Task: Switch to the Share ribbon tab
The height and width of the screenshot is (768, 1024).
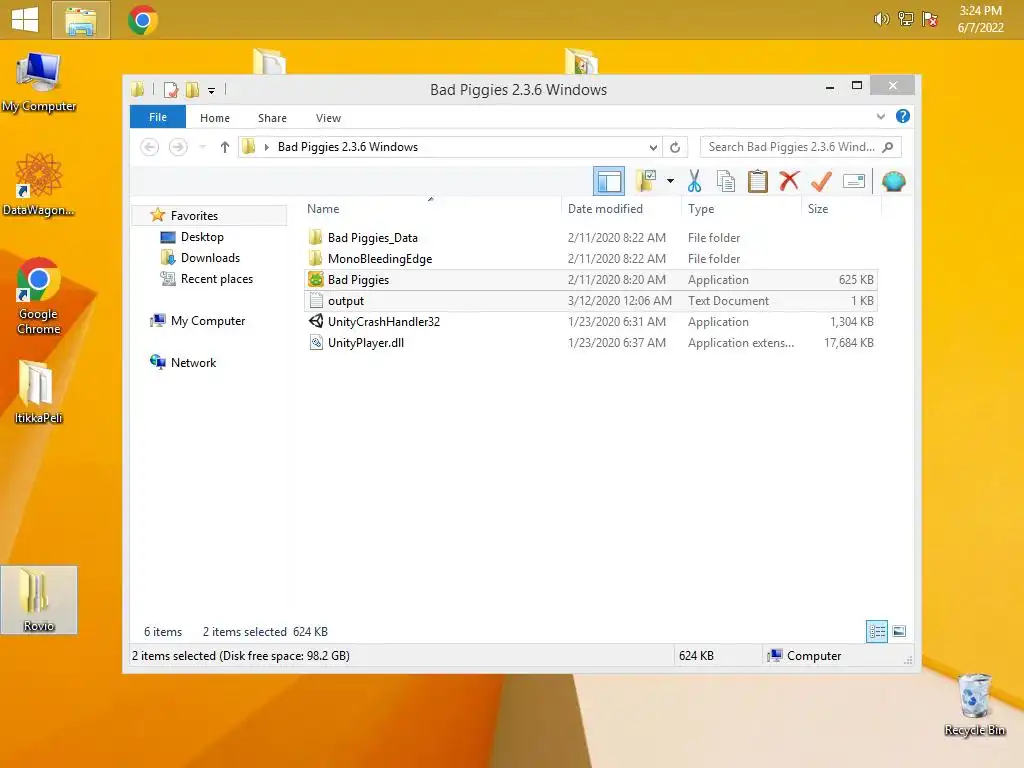Action: coord(272,118)
